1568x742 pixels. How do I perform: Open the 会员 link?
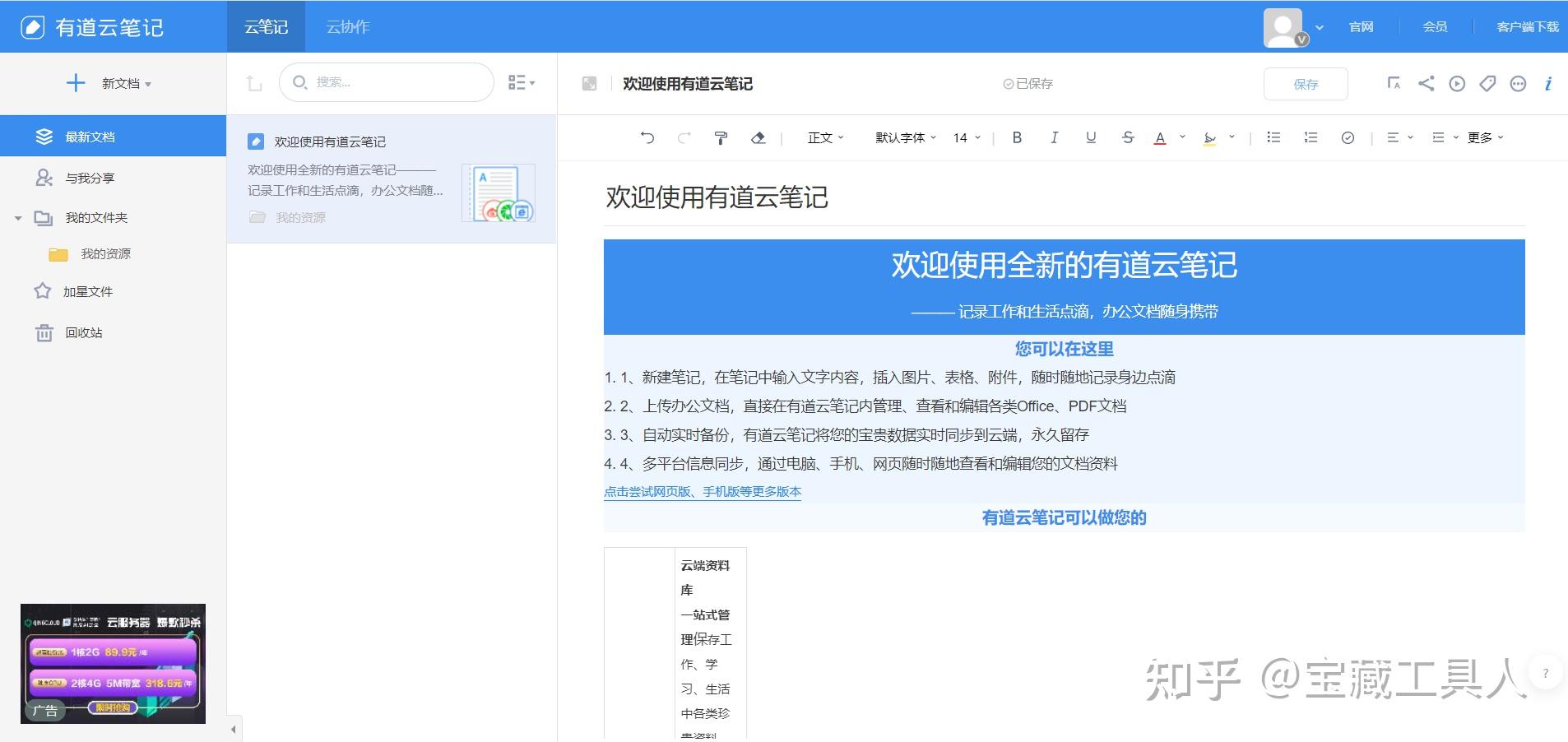pyautogui.click(x=1436, y=26)
